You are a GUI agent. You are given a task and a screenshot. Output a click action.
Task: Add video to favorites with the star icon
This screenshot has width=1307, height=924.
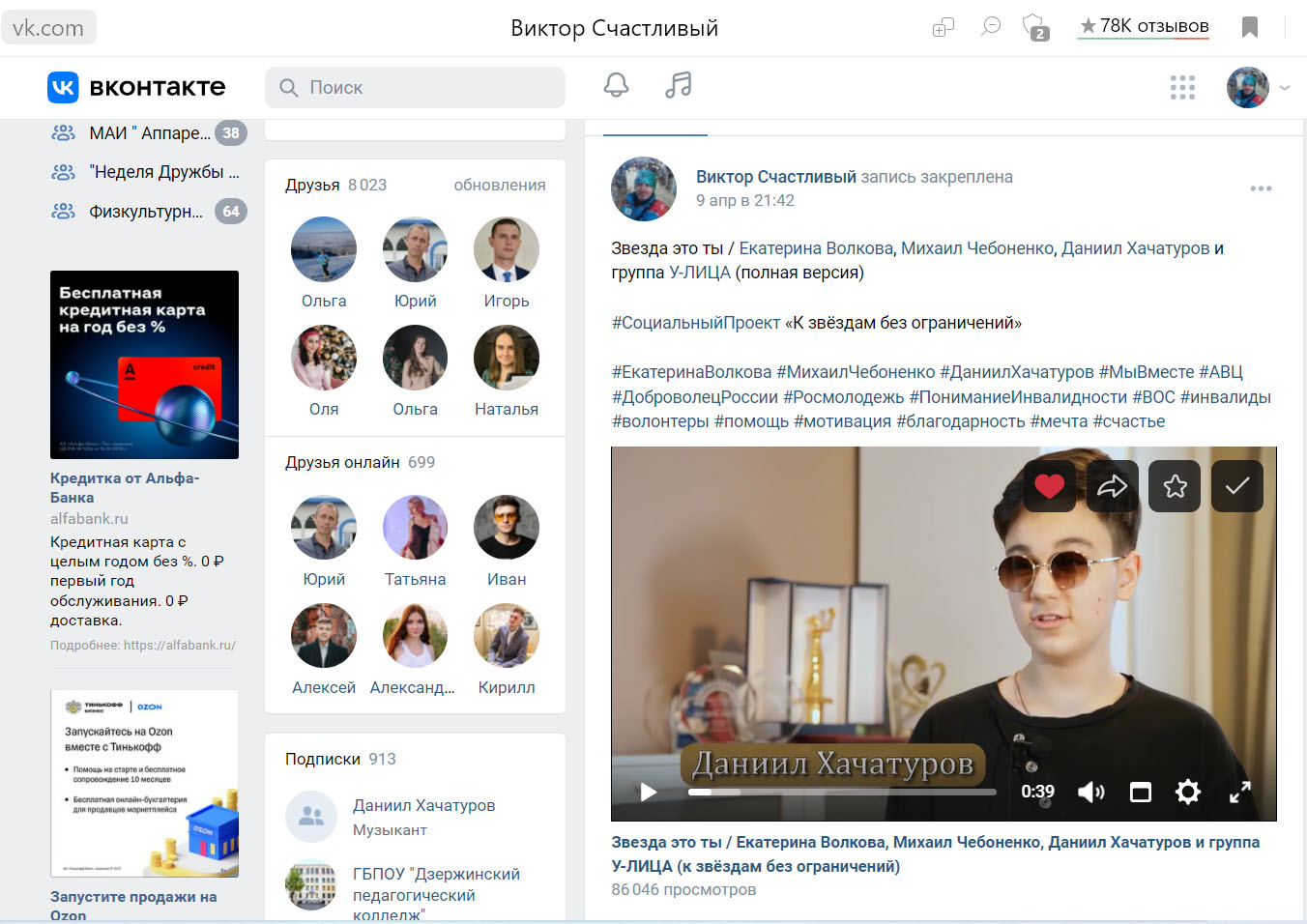pos(1175,486)
